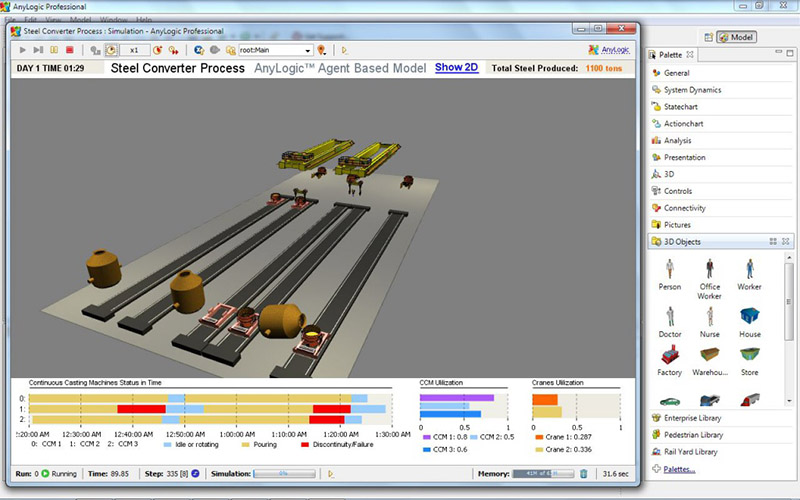This screenshot has height=500, width=800.
Task: Click the green Running status icon
Action: [45, 473]
